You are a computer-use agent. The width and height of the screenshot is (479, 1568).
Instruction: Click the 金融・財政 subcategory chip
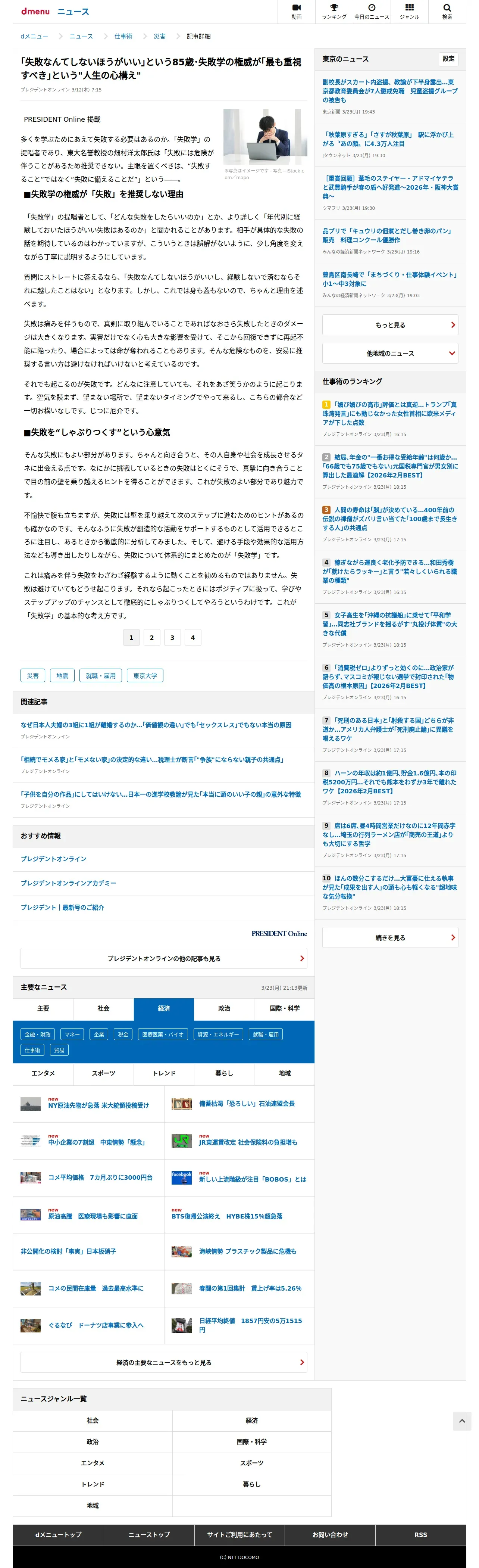pos(38,1034)
